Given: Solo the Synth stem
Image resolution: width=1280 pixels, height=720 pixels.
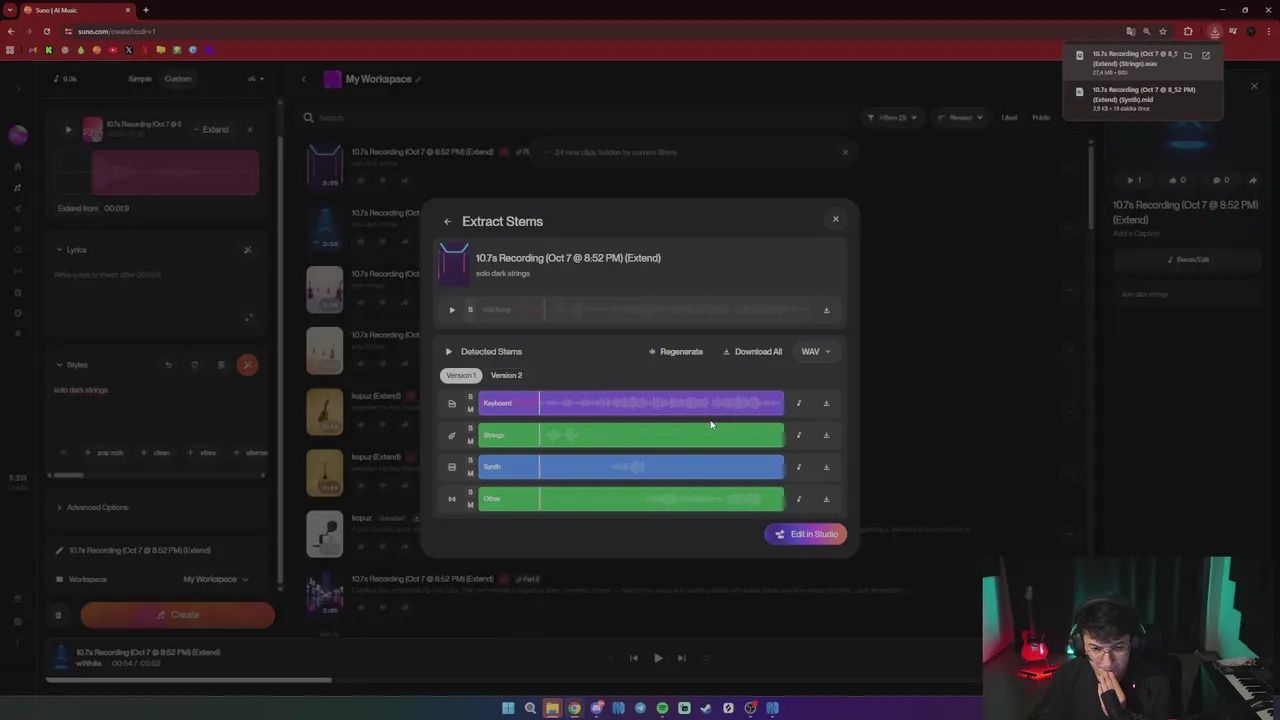Looking at the screenshot, I should pos(470,461).
